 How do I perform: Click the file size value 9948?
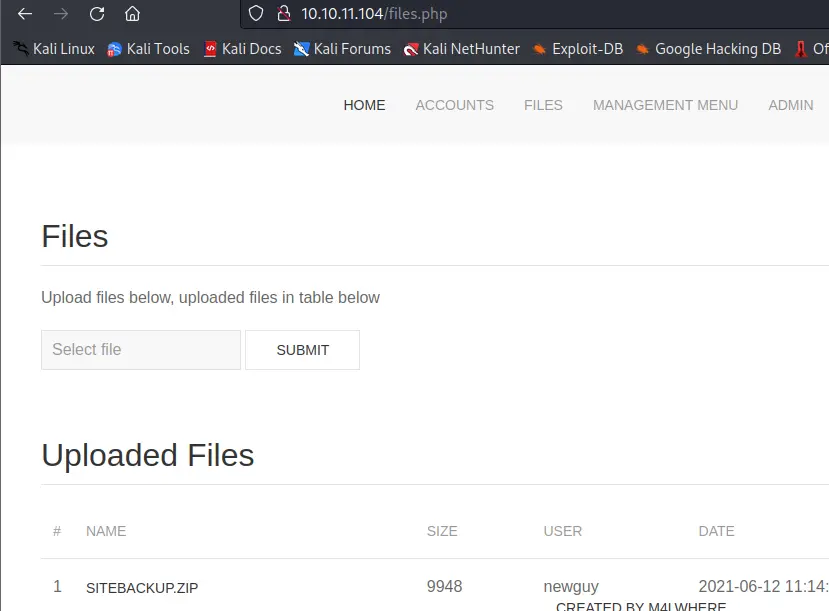(445, 586)
